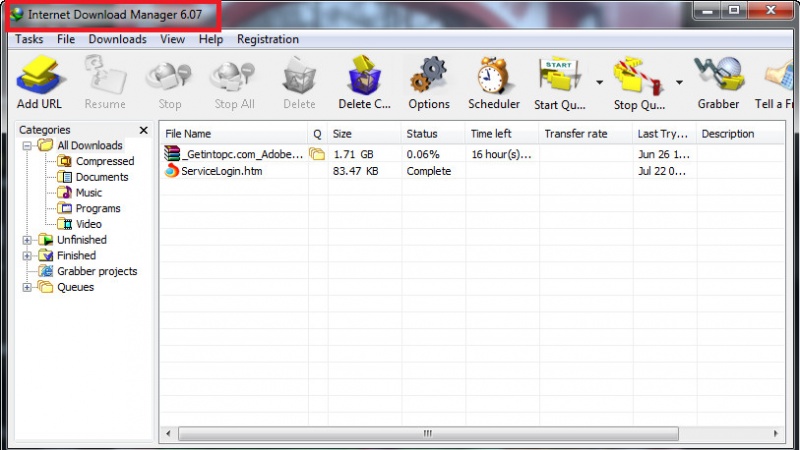This screenshot has width=800, height=450.
Task: Click the IDM title bar icon
Action: [17, 14]
